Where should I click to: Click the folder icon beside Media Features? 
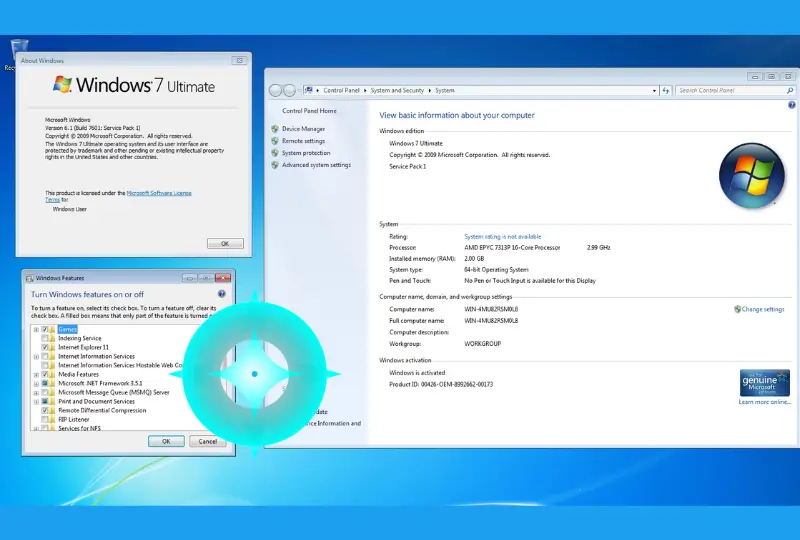coord(52,374)
